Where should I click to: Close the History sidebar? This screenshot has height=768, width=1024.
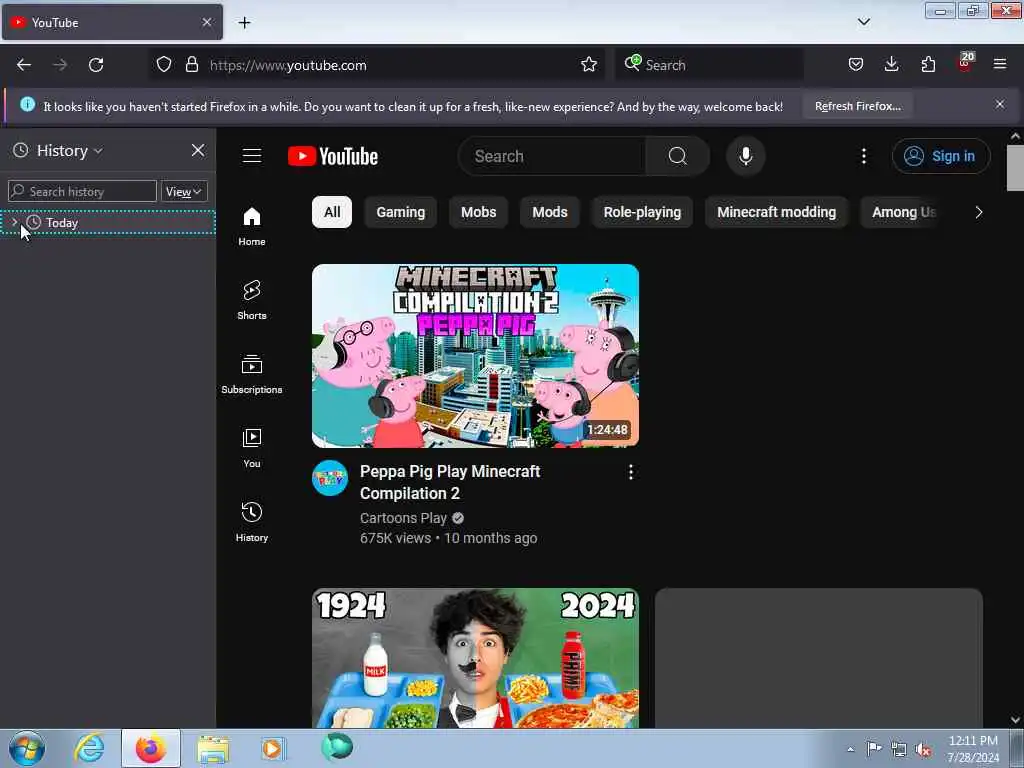[x=198, y=151]
